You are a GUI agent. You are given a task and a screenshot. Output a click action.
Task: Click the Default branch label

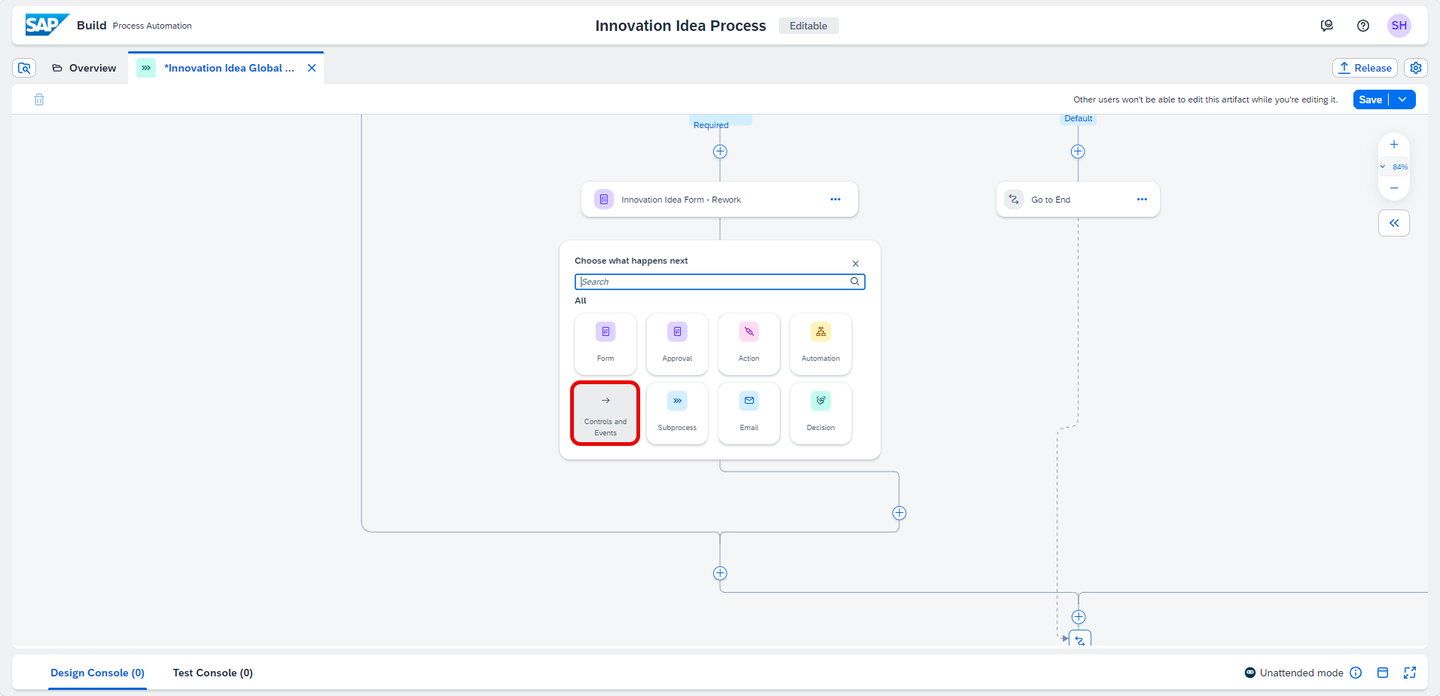pos(1078,118)
